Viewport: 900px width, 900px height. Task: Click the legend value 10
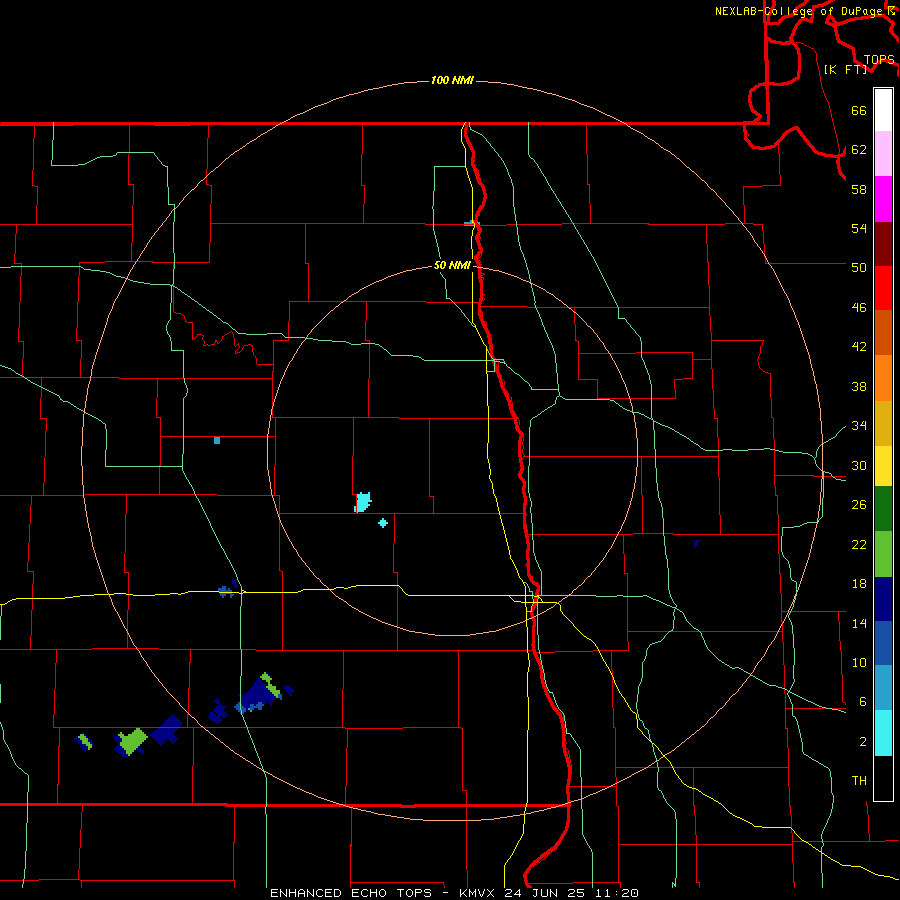tap(859, 663)
